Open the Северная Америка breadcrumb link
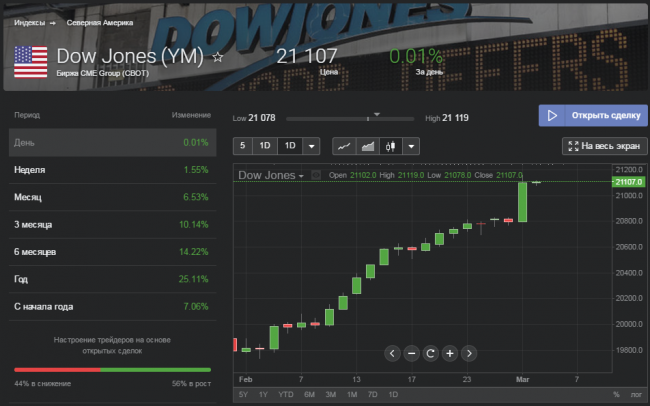The width and height of the screenshot is (650, 406). tap(100, 23)
